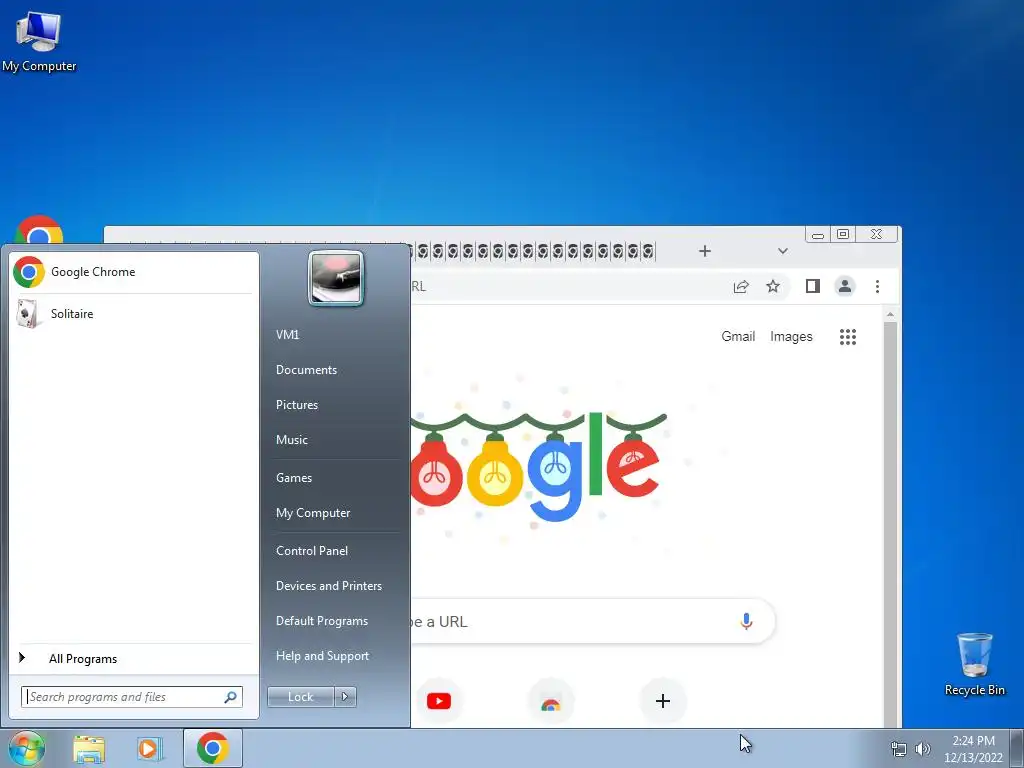The height and width of the screenshot is (768, 1024).
Task: Open Music from Start menu
Action: click(x=291, y=440)
